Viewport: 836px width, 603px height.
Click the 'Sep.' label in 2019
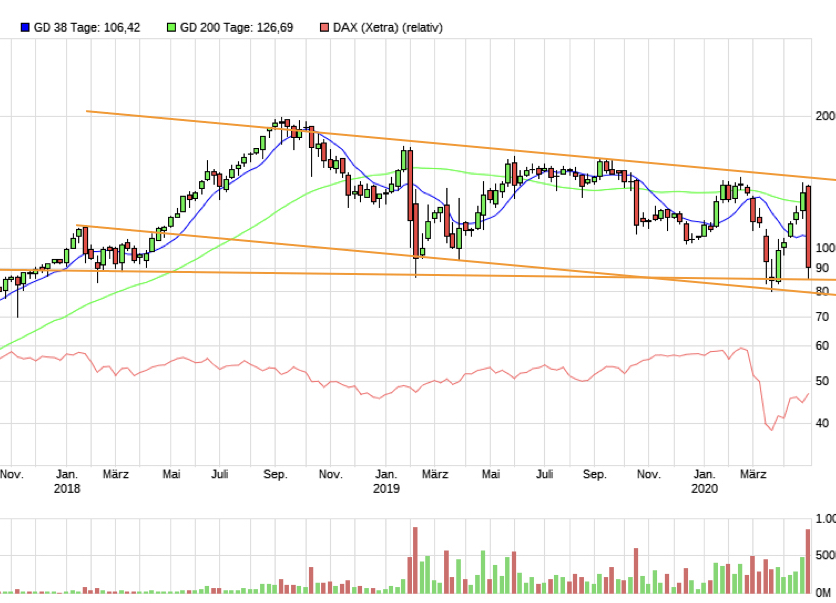(594, 474)
